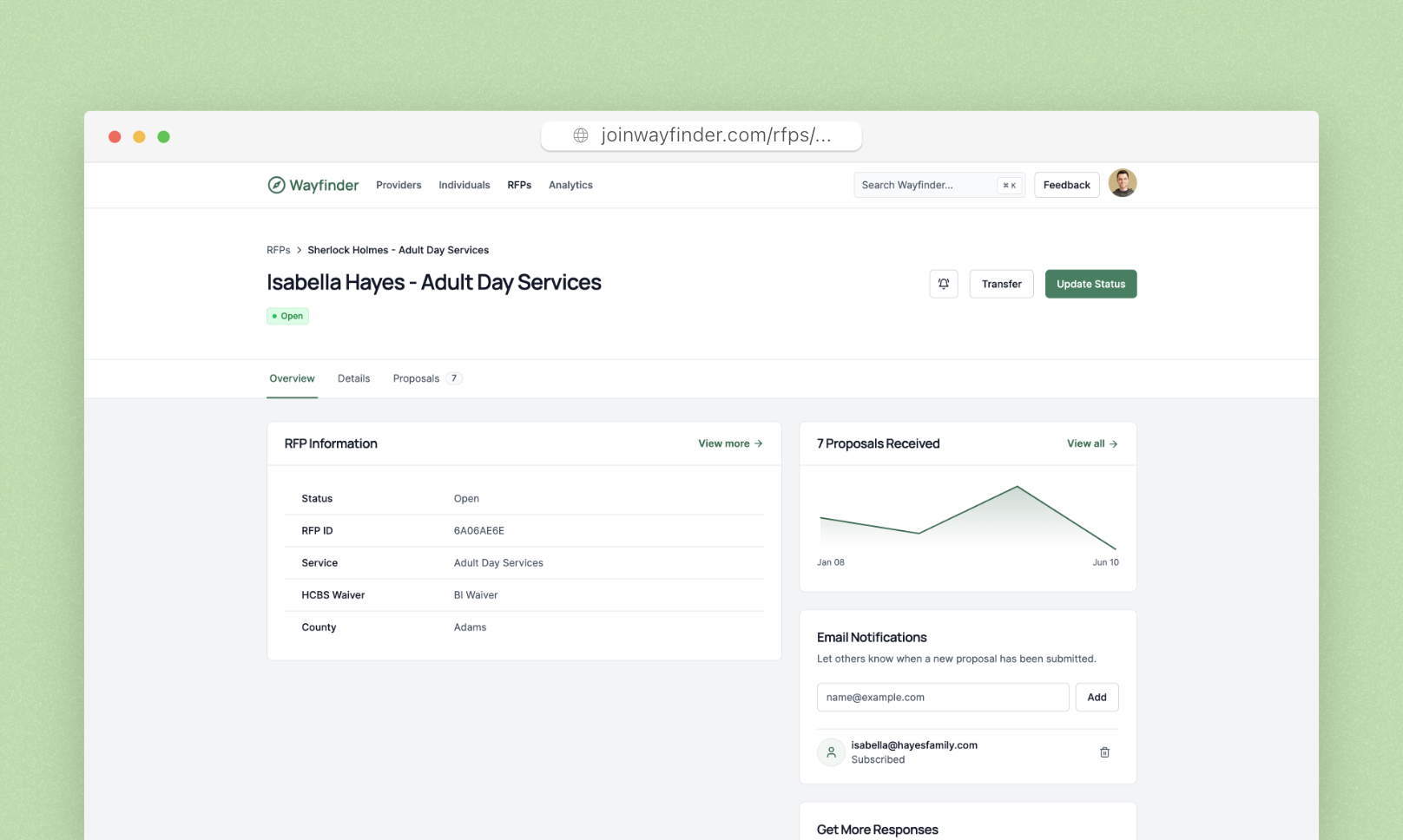This screenshot has height=840, width=1403.
Task: Click the arrow next to View all
Action: [1114, 443]
